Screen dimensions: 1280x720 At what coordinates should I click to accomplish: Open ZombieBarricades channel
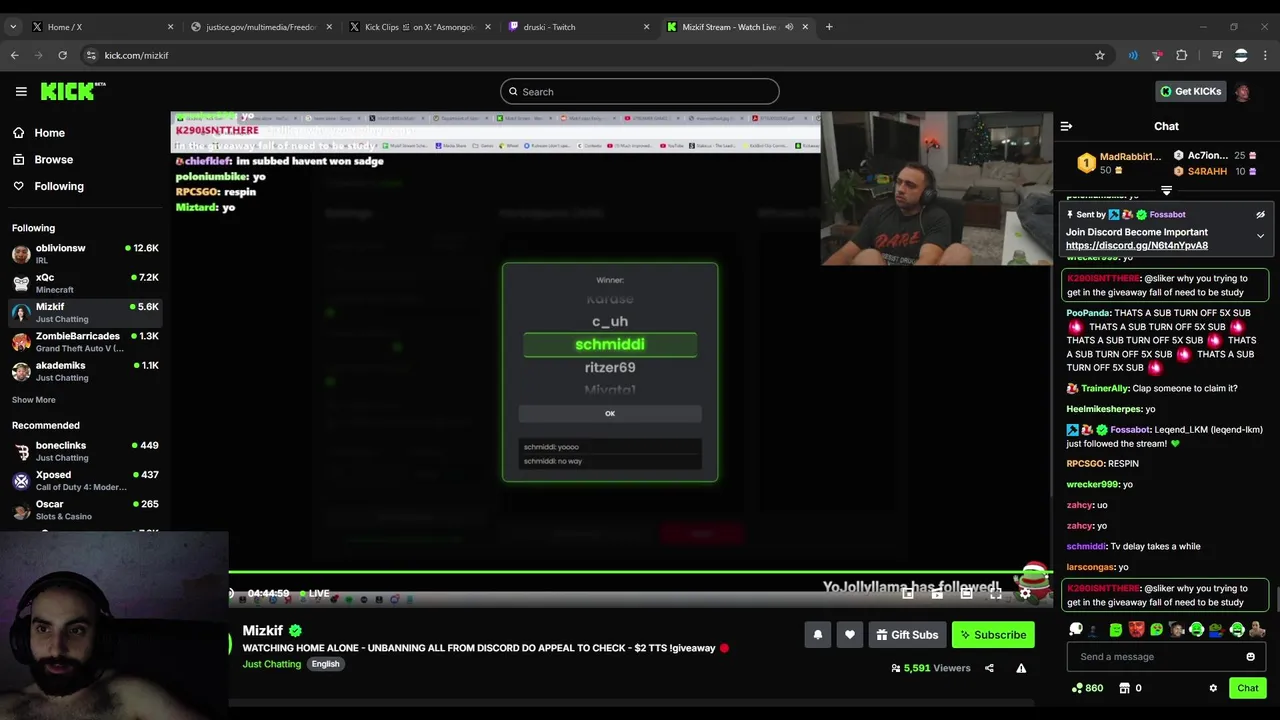pos(85,342)
